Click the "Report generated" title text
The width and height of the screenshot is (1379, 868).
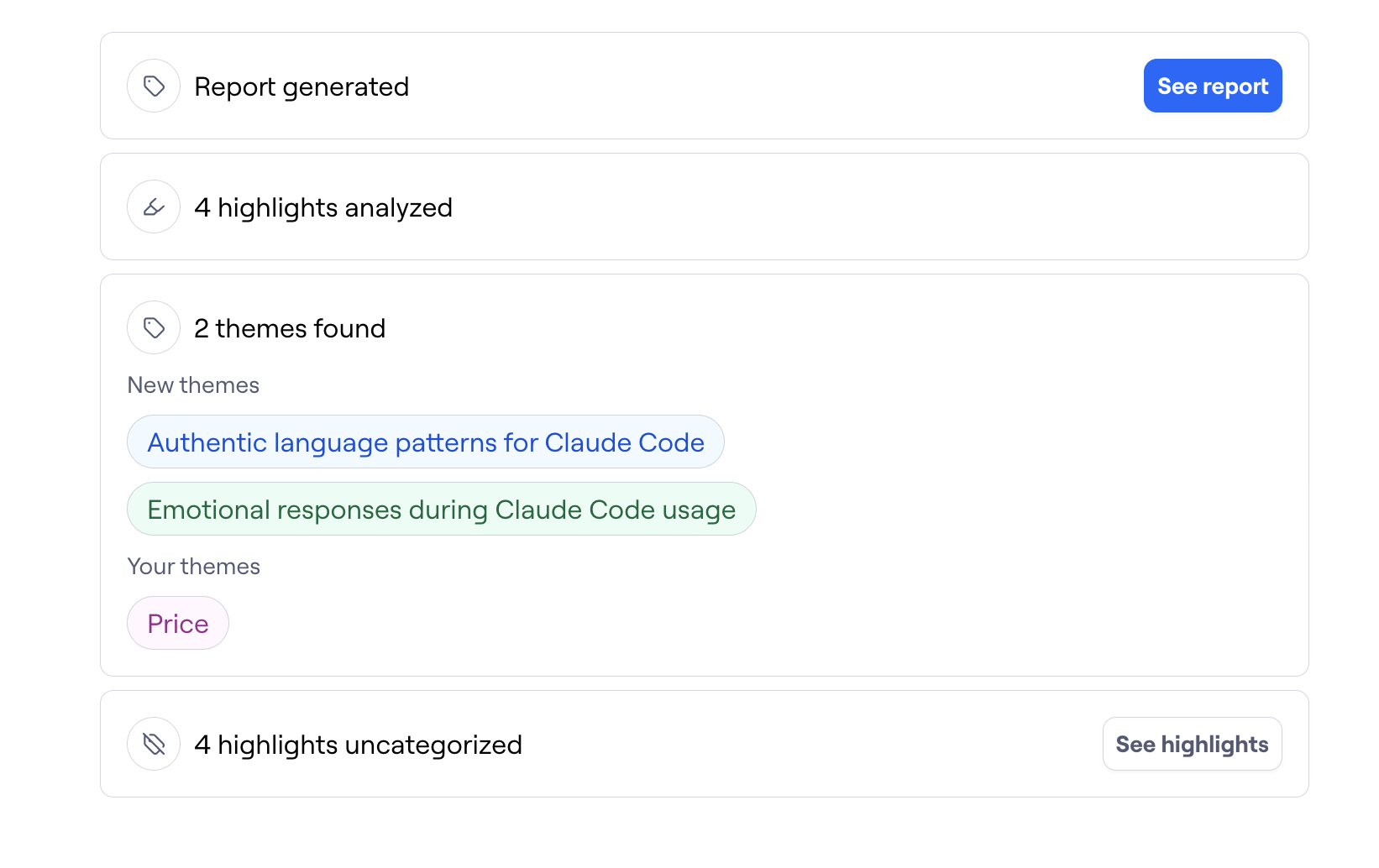tap(301, 86)
